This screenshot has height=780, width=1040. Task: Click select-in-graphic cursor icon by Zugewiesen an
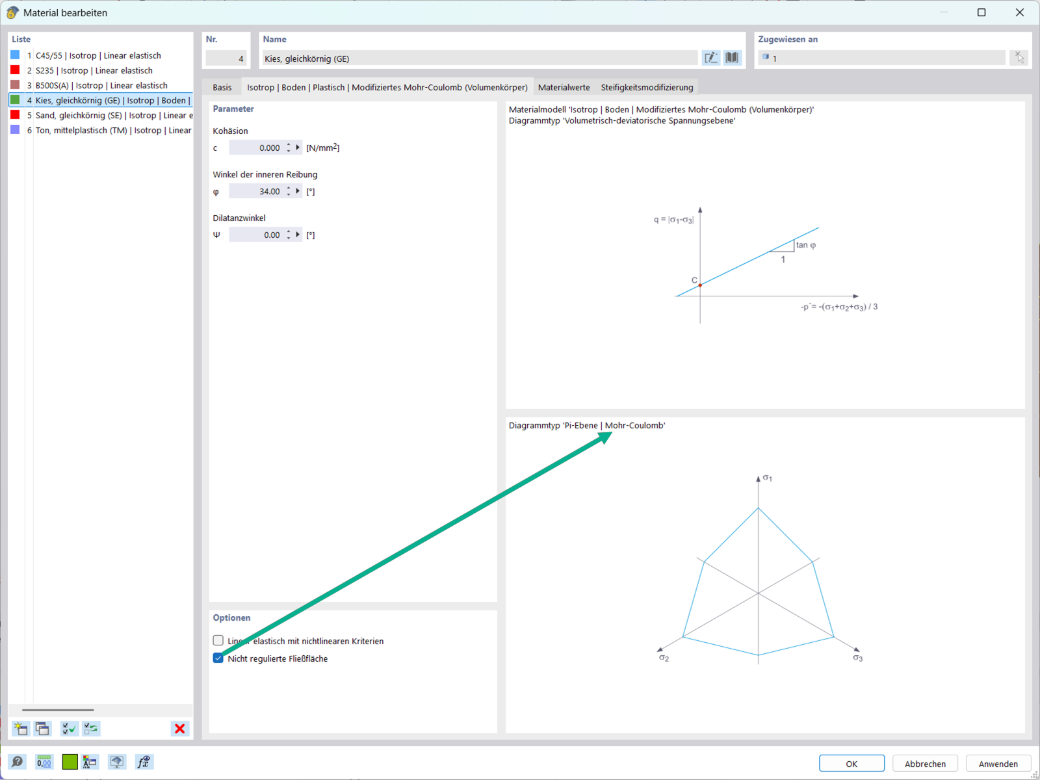coord(1018,58)
